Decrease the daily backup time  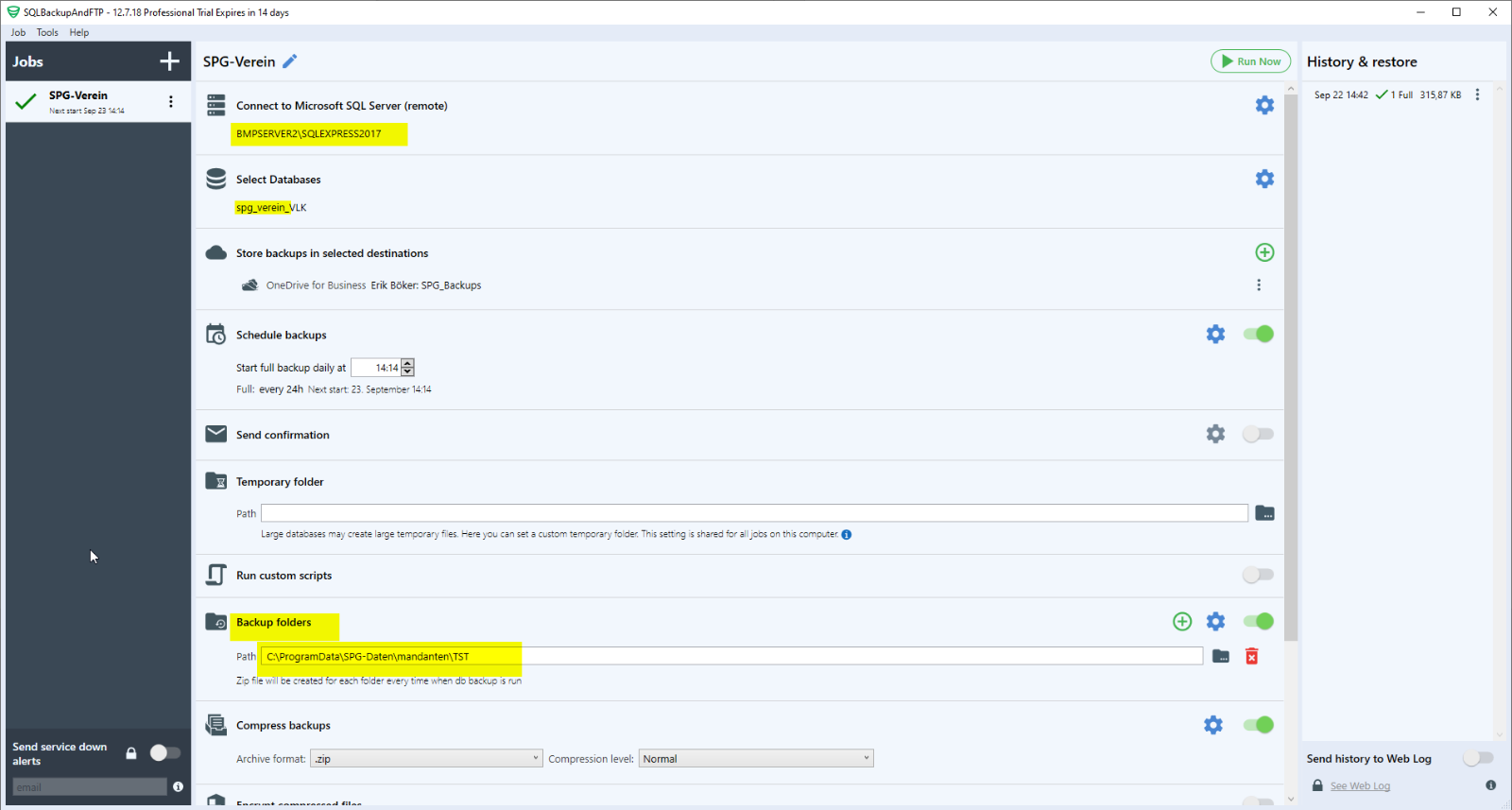408,372
